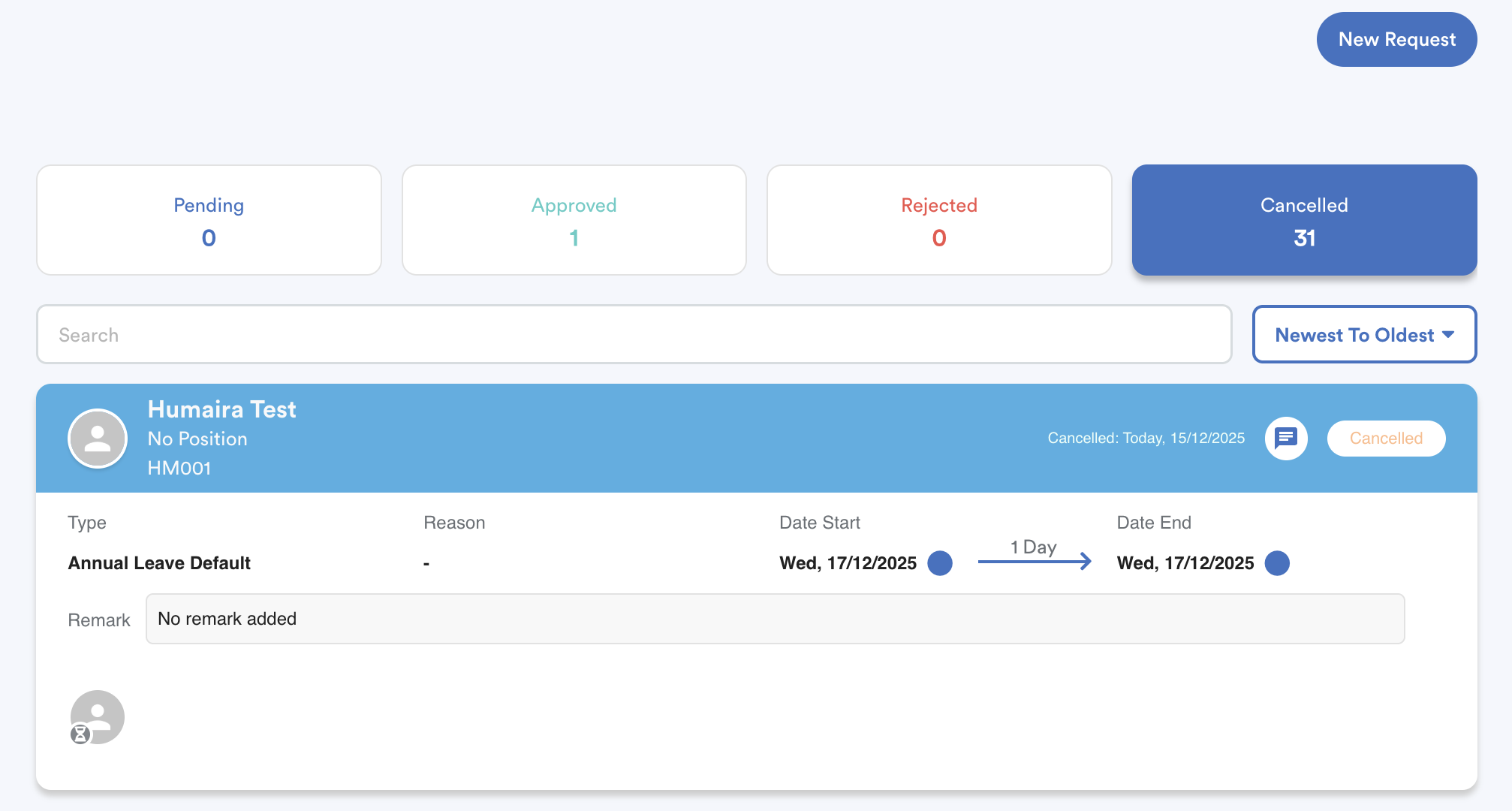Click the pending approver avatar icon
1512x811 pixels.
coord(99,715)
